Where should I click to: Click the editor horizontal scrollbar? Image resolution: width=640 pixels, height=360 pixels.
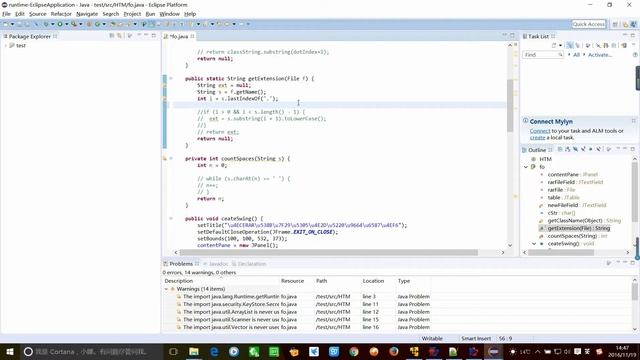329,252
